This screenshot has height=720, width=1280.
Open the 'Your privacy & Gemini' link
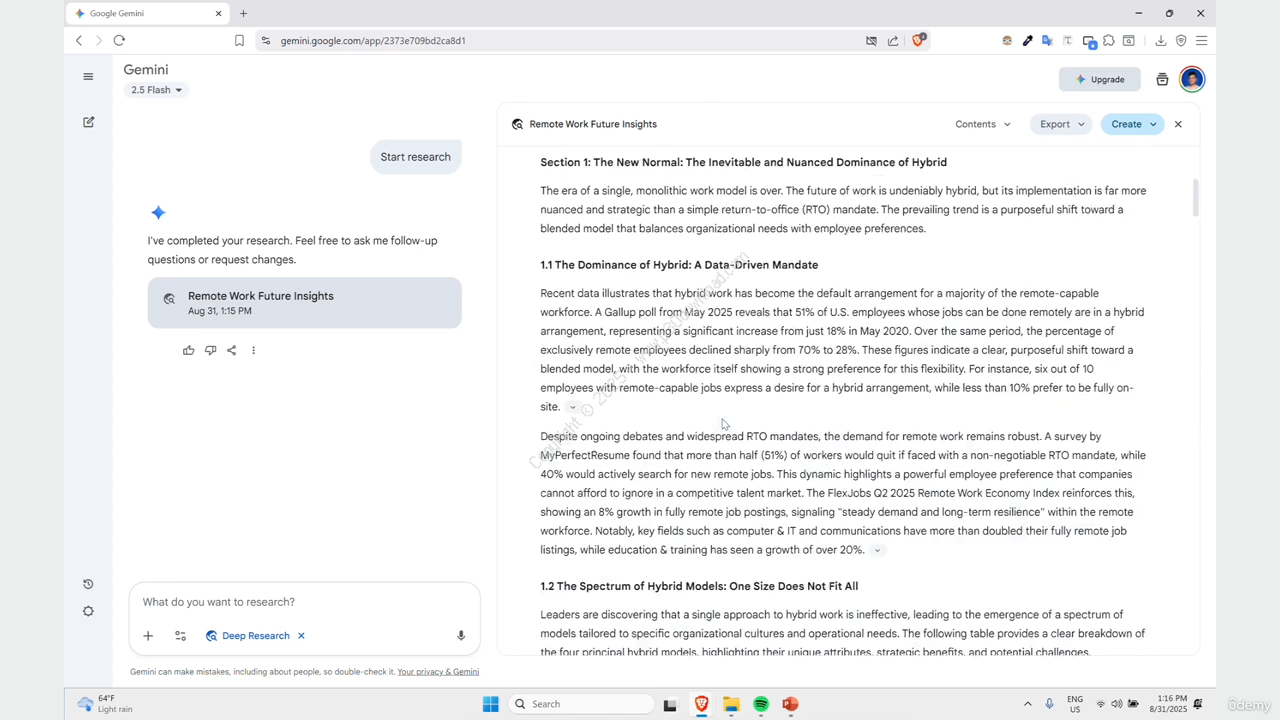(438, 672)
